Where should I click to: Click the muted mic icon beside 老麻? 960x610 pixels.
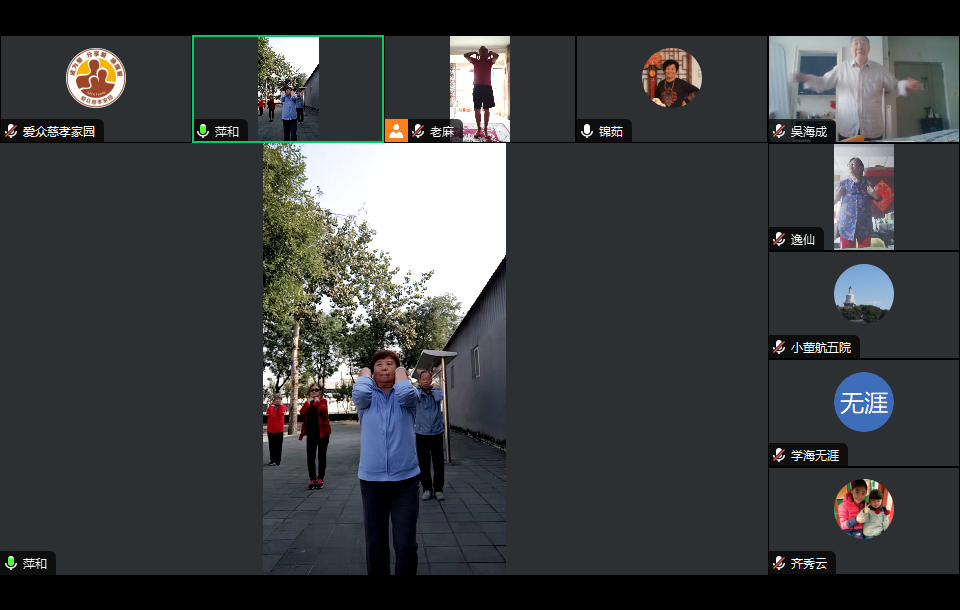pos(418,131)
